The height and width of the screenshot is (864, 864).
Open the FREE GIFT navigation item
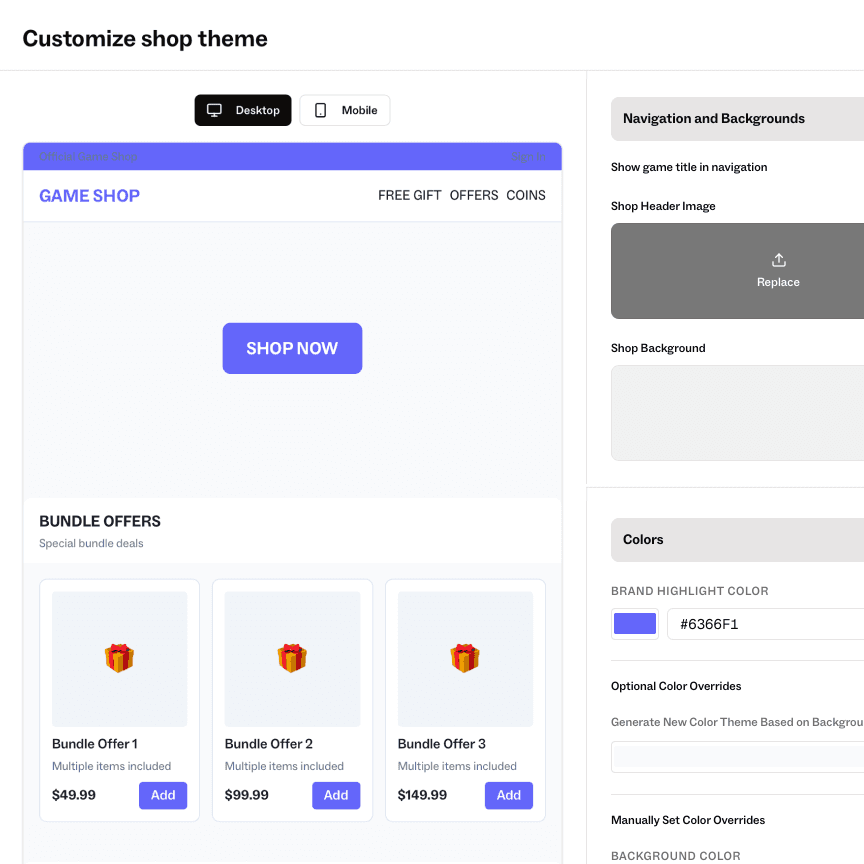[x=409, y=195]
